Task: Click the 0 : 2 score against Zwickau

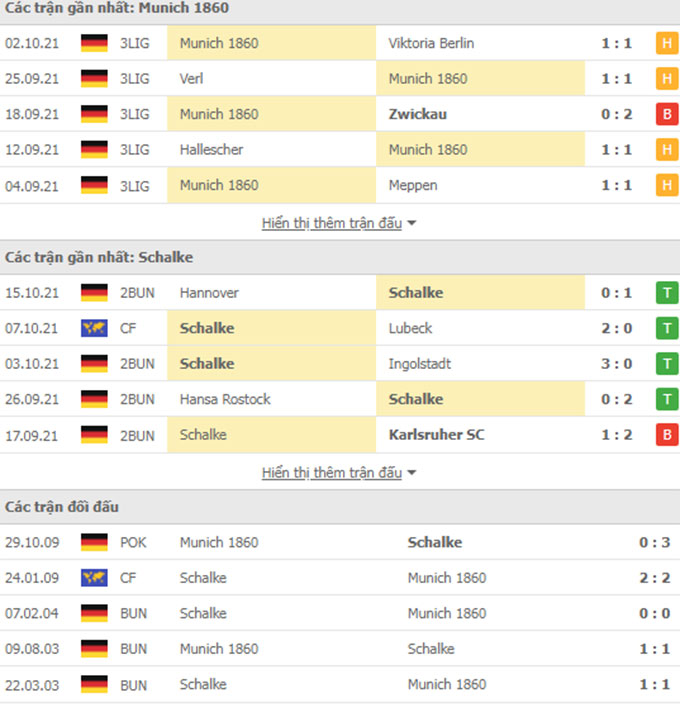Action: 616,114
